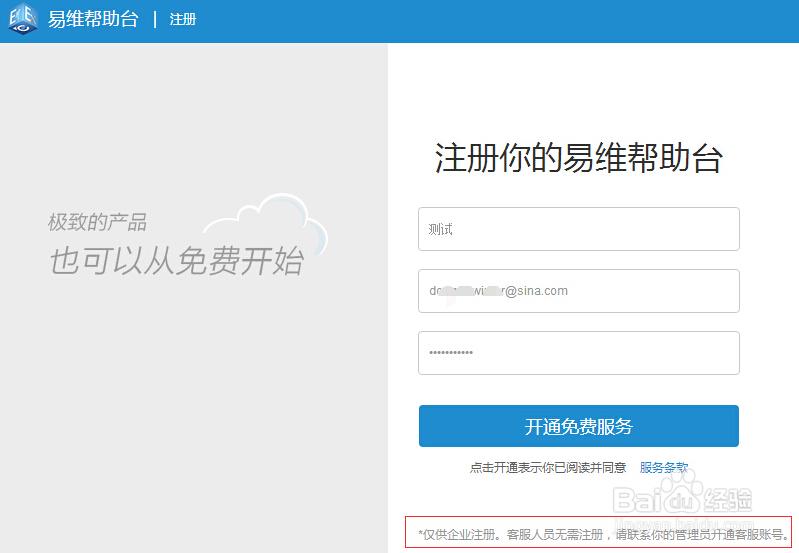This screenshot has height=553, width=799.
Task: Focus the email field with sina.com address
Action: pyautogui.click(x=578, y=291)
